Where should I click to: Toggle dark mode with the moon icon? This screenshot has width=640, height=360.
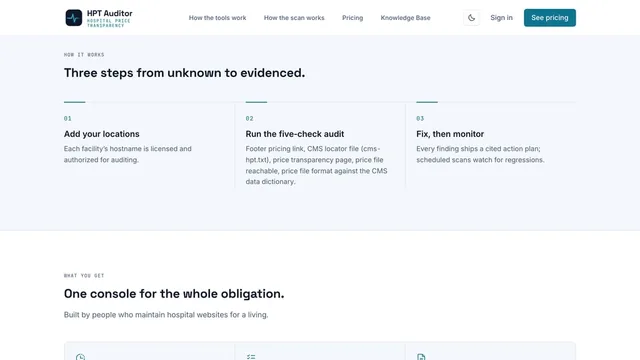pos(471,18)
